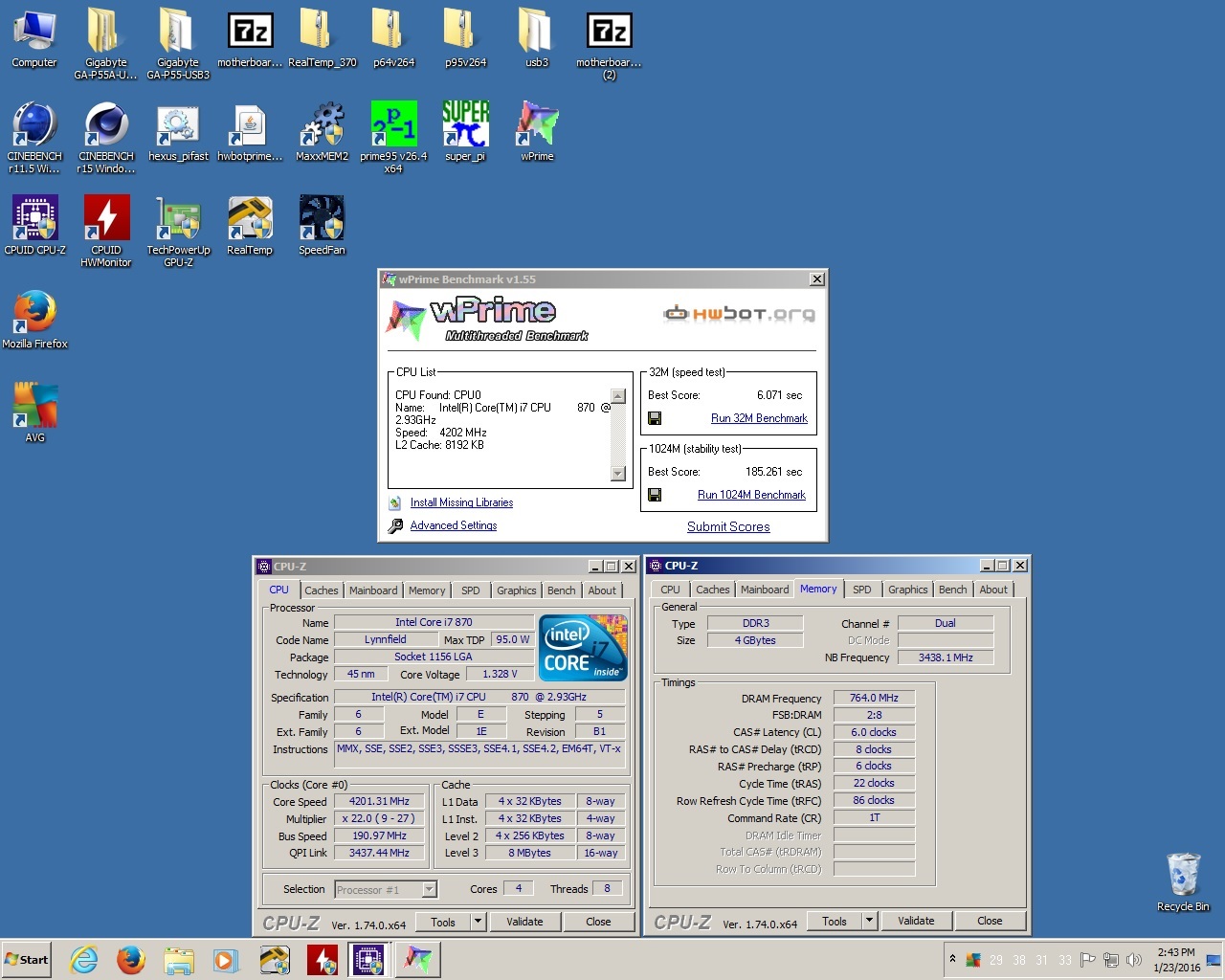Open Advanced Settings in wPrime
This screenshot has width=1225, height=980.
[x=454, y=525]
